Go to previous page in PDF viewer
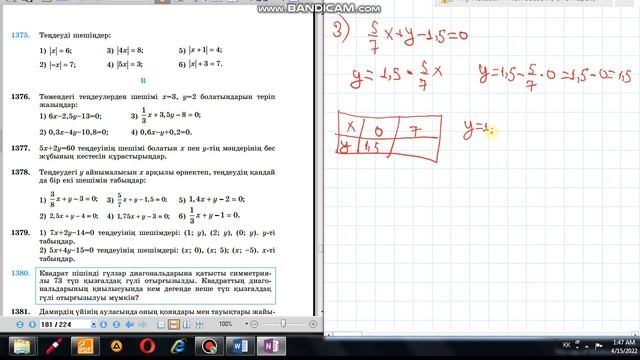640x360 pixels. click(x=32, y=324)
